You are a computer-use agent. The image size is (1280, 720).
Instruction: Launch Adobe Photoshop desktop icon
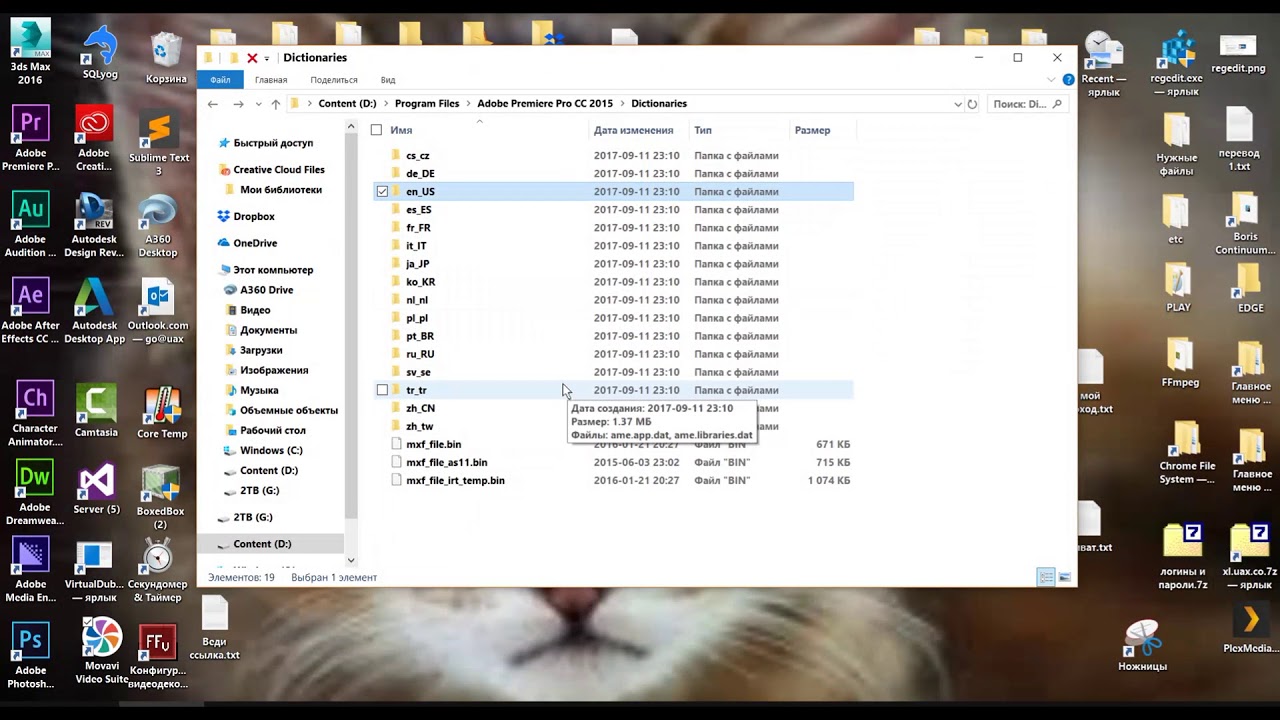[30, 656]
